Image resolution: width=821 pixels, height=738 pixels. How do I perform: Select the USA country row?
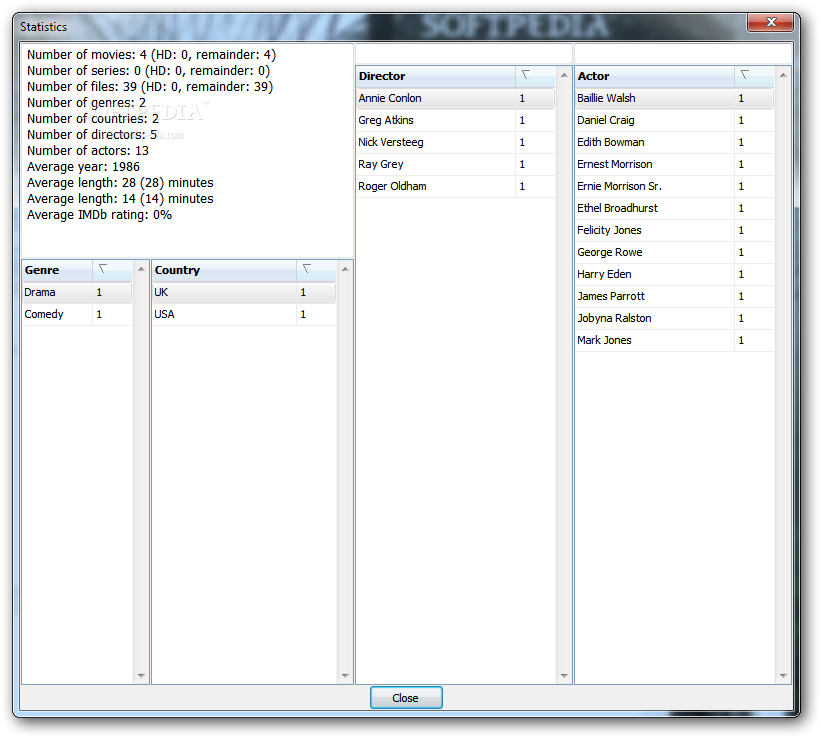point(244,314)
